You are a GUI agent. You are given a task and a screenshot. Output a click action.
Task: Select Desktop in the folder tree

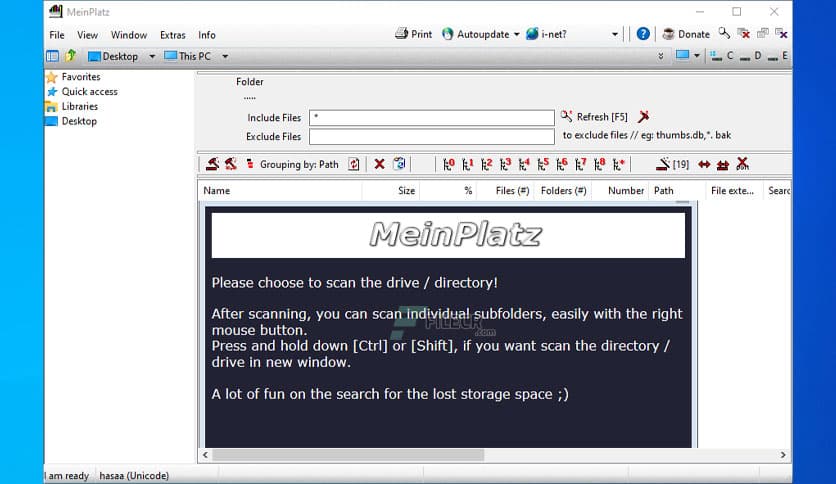[79, 121]
